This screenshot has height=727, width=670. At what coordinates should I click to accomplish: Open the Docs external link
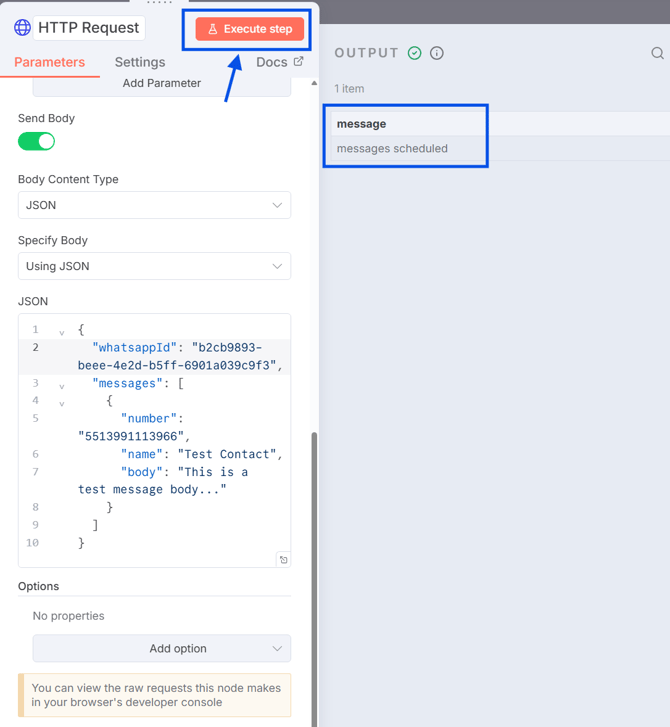point(280,62)
